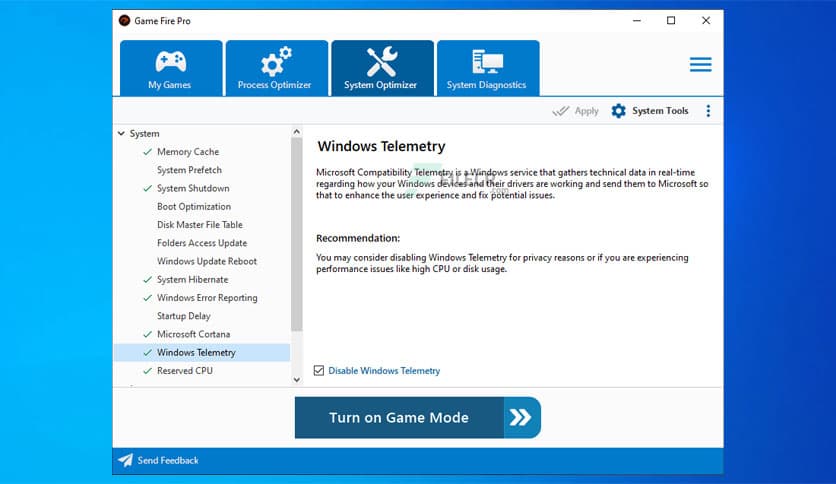Open the Process Optimizer gears tab

276,68
